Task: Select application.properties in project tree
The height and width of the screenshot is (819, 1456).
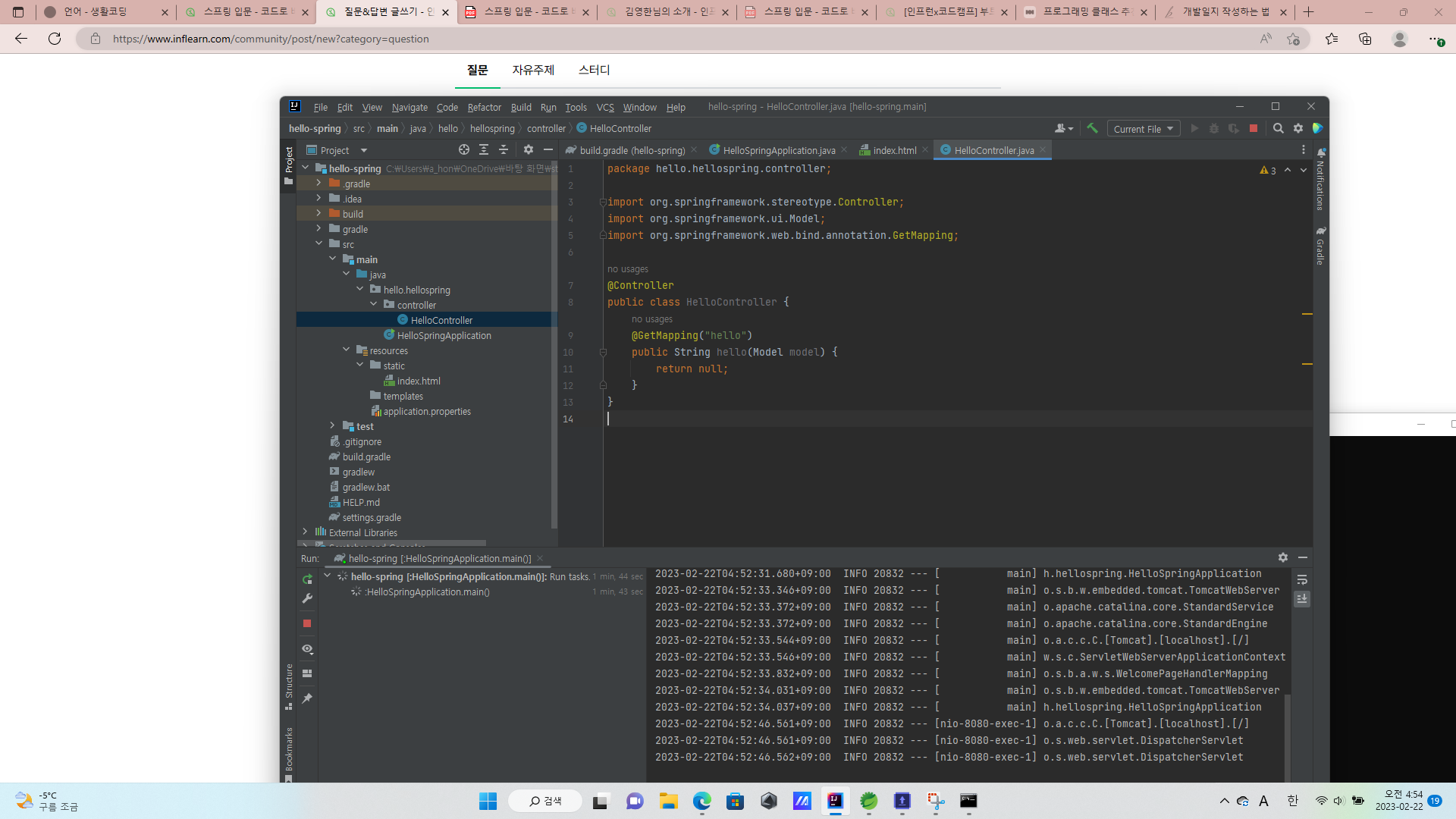Action: (426, 411)
